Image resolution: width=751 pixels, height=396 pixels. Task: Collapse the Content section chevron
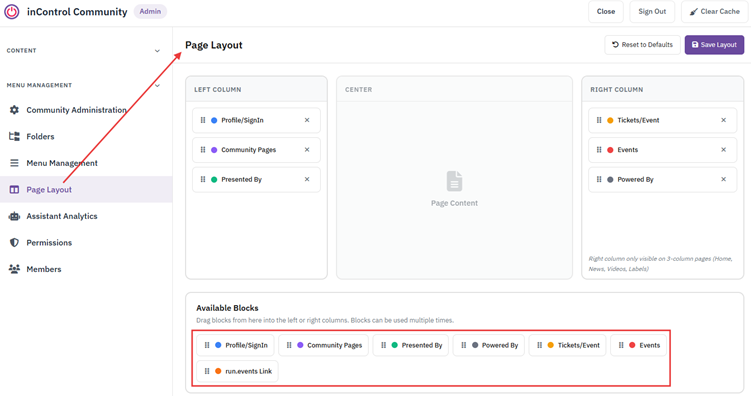pyautogui.click(x=157, y=51)
